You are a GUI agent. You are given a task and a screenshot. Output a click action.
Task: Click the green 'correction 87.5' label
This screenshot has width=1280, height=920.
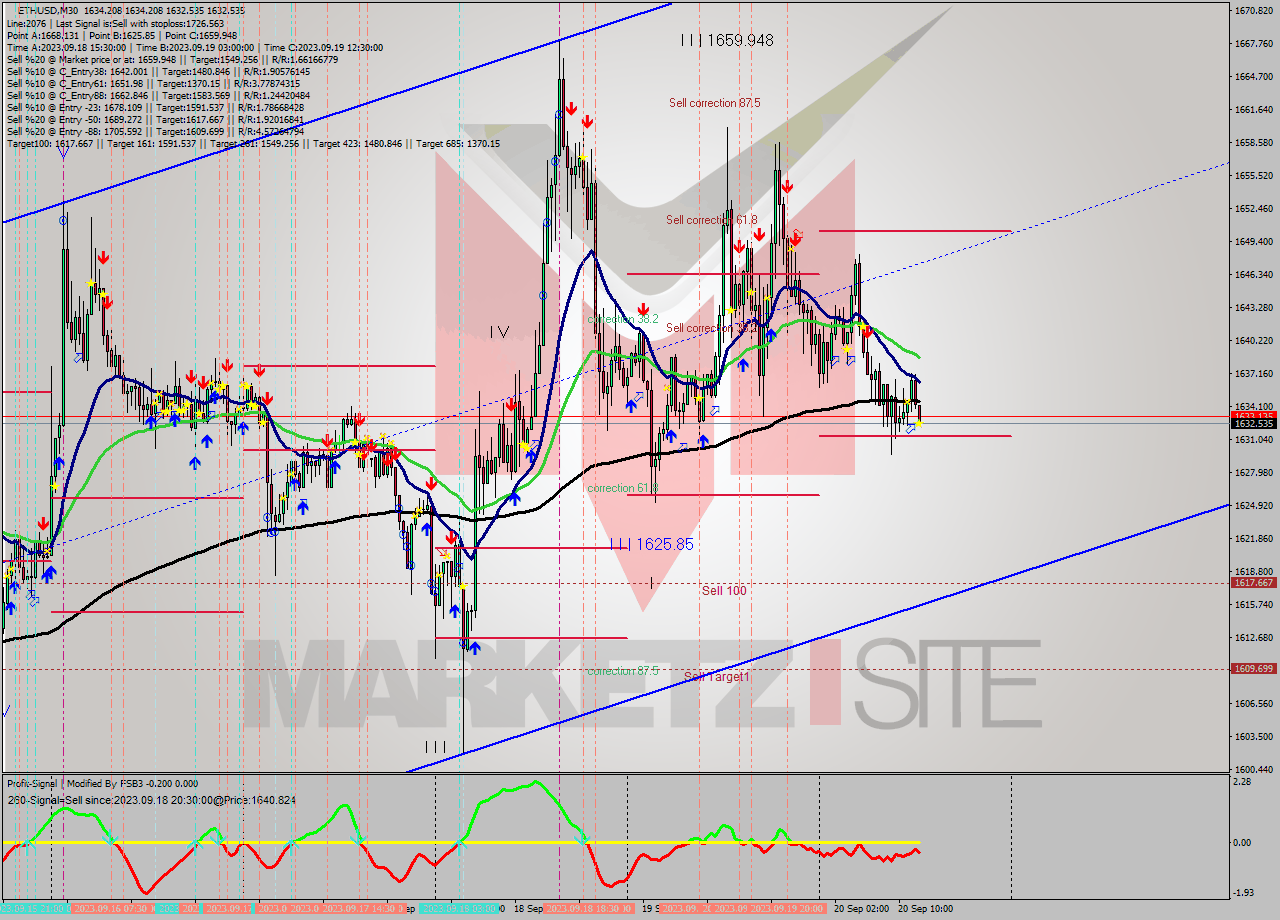point(623,671)
